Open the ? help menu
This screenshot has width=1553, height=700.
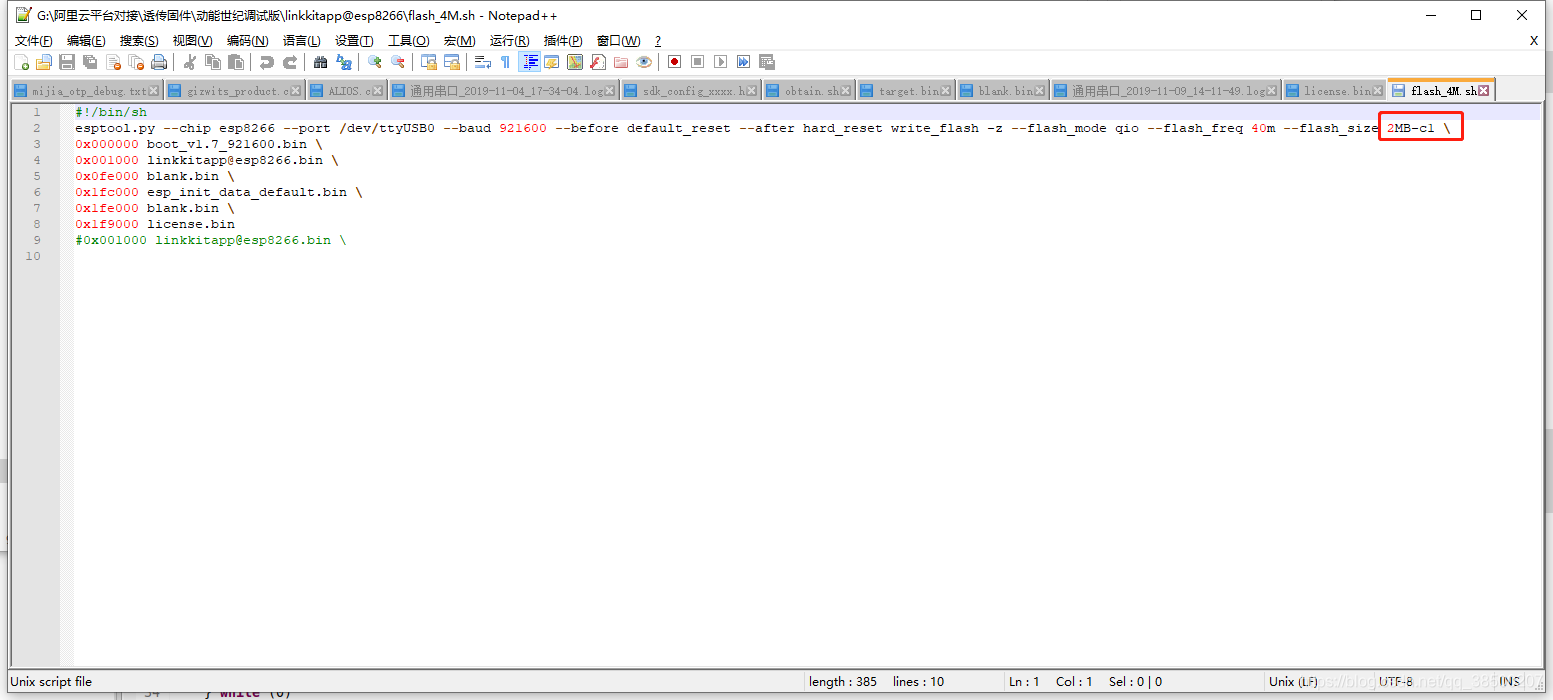(658, 41)
